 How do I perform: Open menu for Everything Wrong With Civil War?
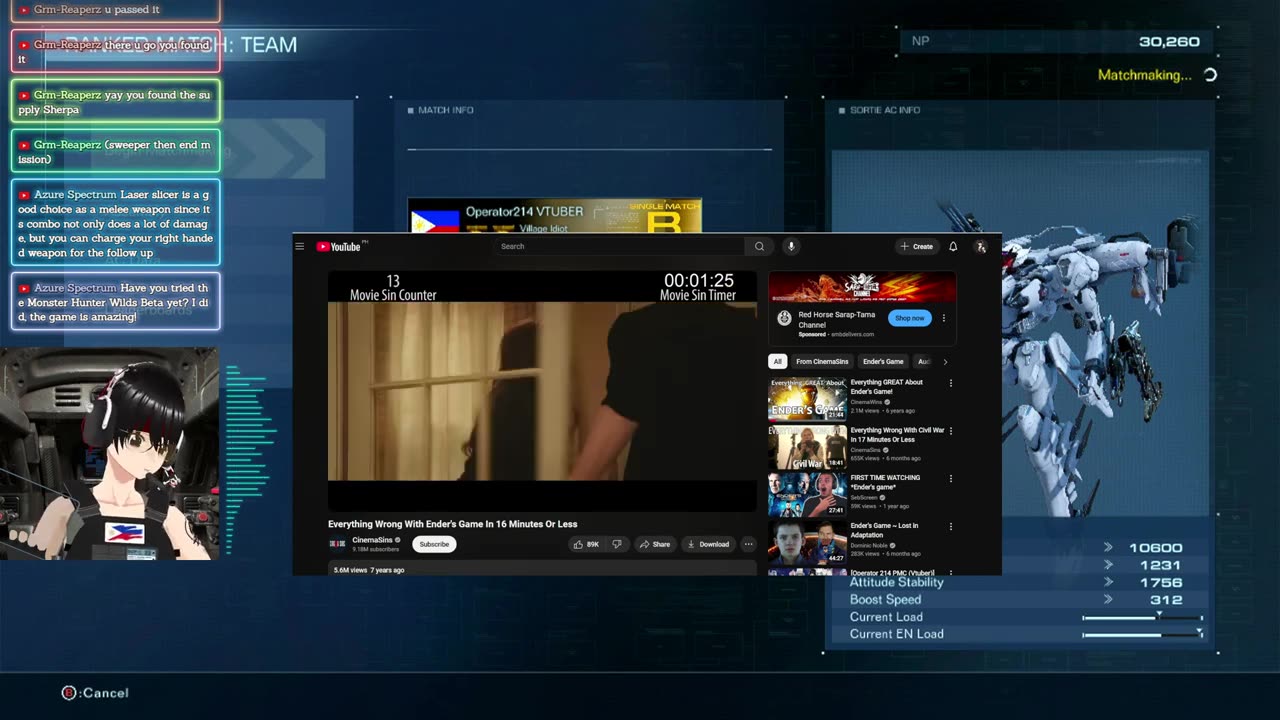point(950,431)
